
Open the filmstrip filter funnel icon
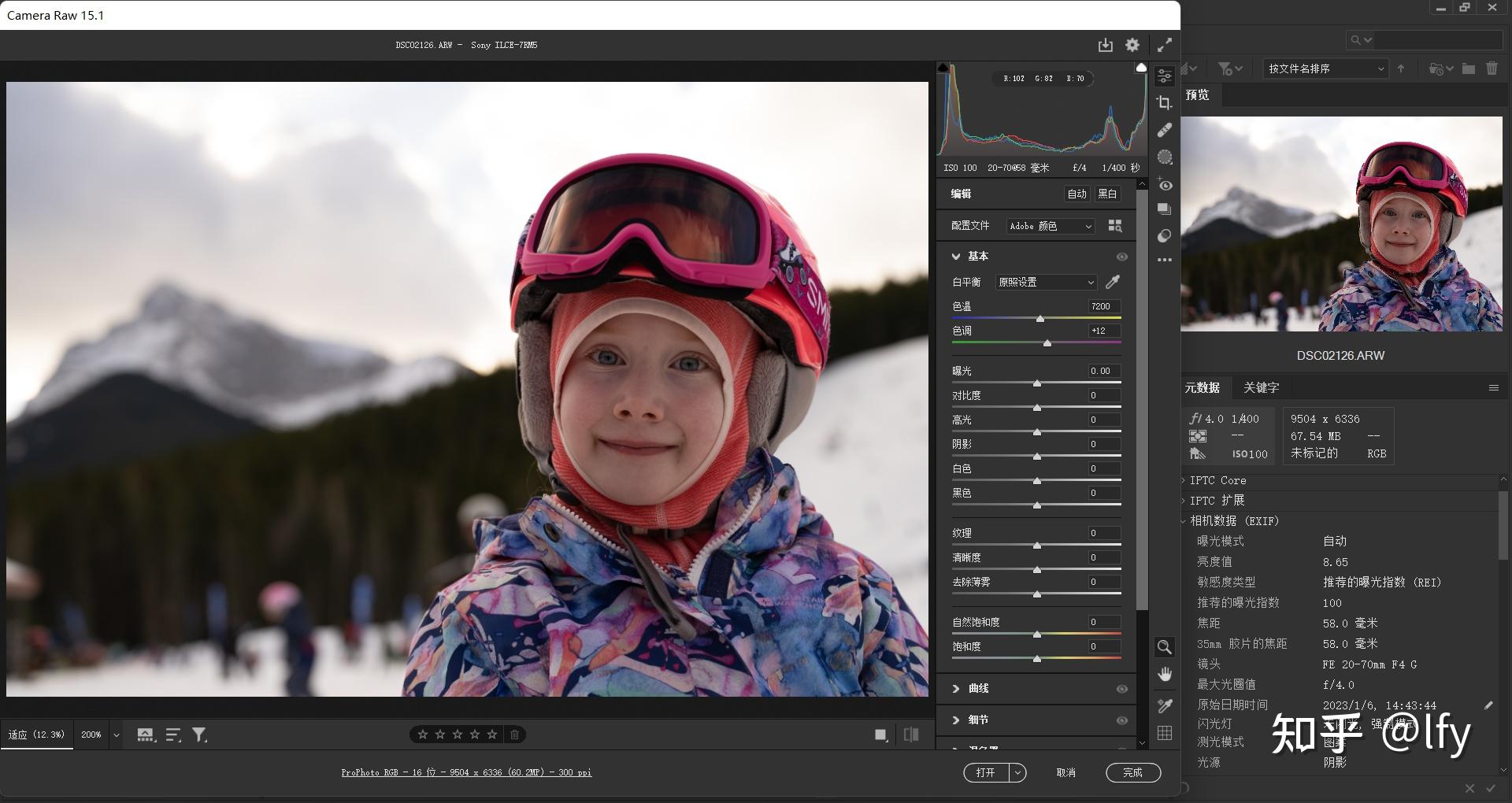tap(200, 735)
